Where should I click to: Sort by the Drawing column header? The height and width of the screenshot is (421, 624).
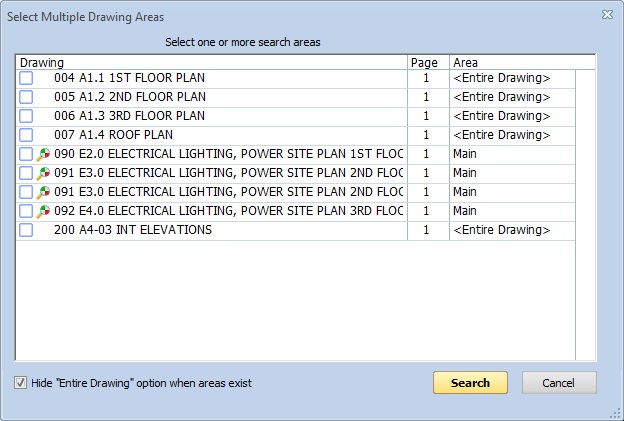tap(212, 62)
